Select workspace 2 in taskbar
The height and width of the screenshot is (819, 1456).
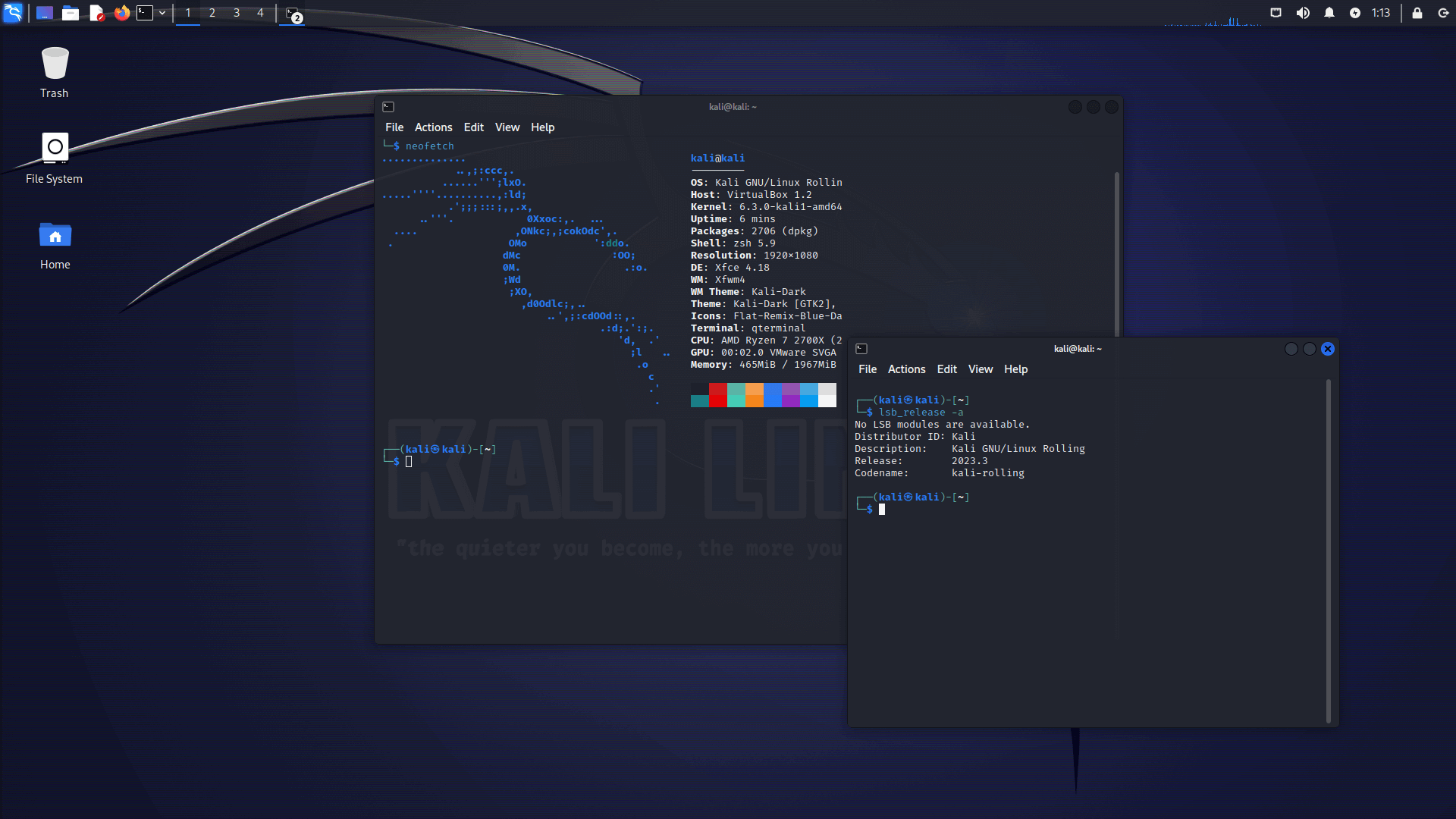(211, 12)
